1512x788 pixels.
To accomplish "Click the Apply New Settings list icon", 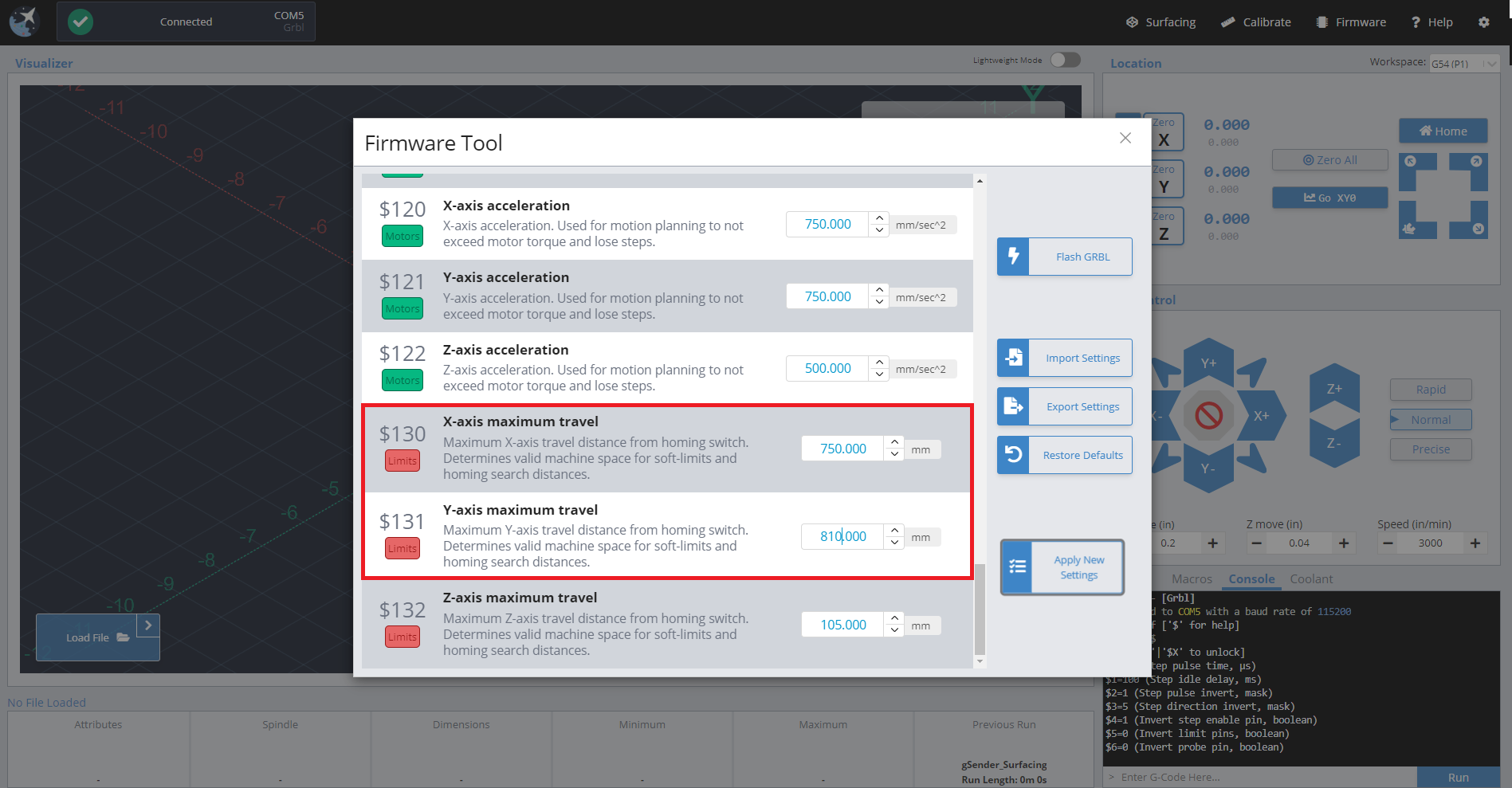I will [1017, 566].
